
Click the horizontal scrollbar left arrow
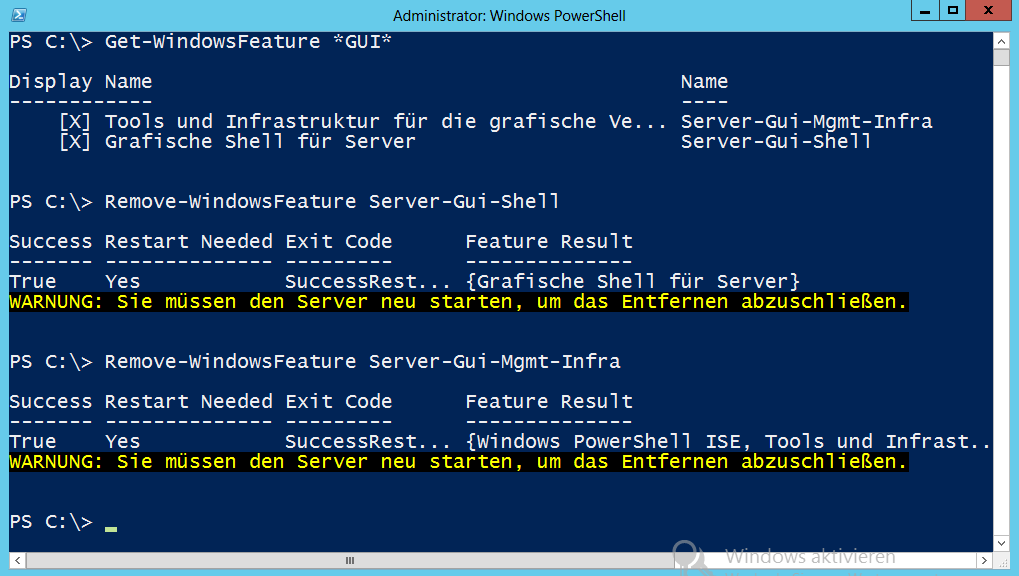pos(18,560)
